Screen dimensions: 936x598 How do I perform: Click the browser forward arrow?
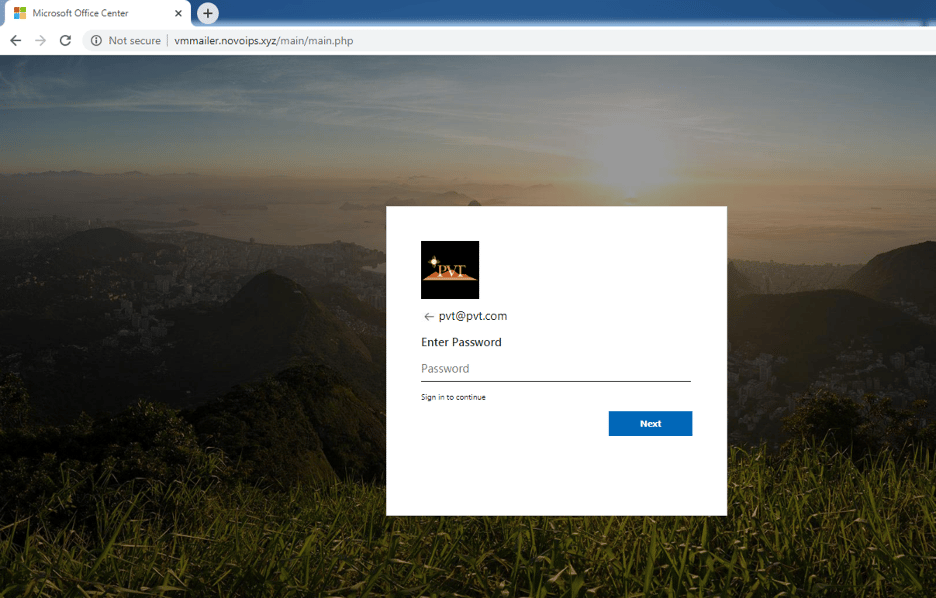click(x=41, y=41)
